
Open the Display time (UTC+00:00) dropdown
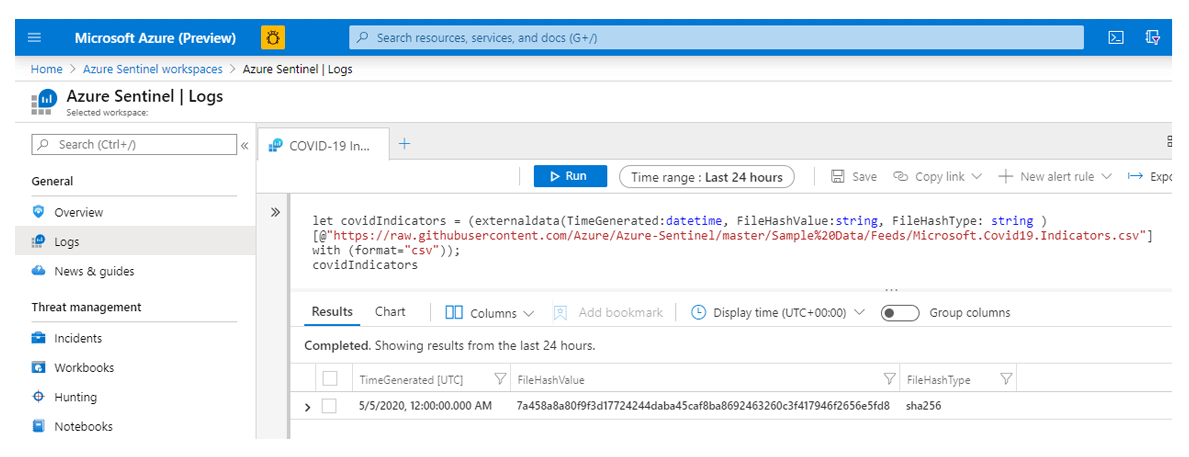[x=778, y=312]
